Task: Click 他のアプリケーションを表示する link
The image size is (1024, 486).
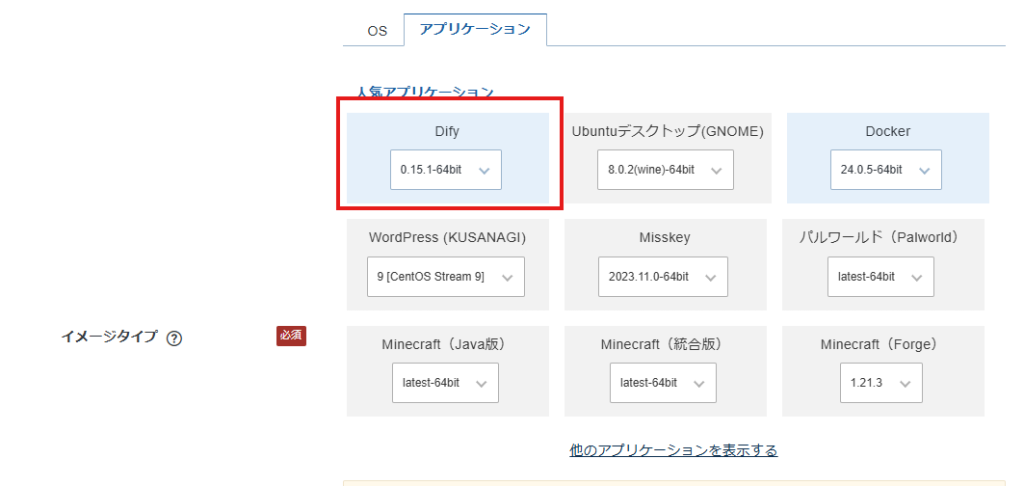Action: [673, 450]
